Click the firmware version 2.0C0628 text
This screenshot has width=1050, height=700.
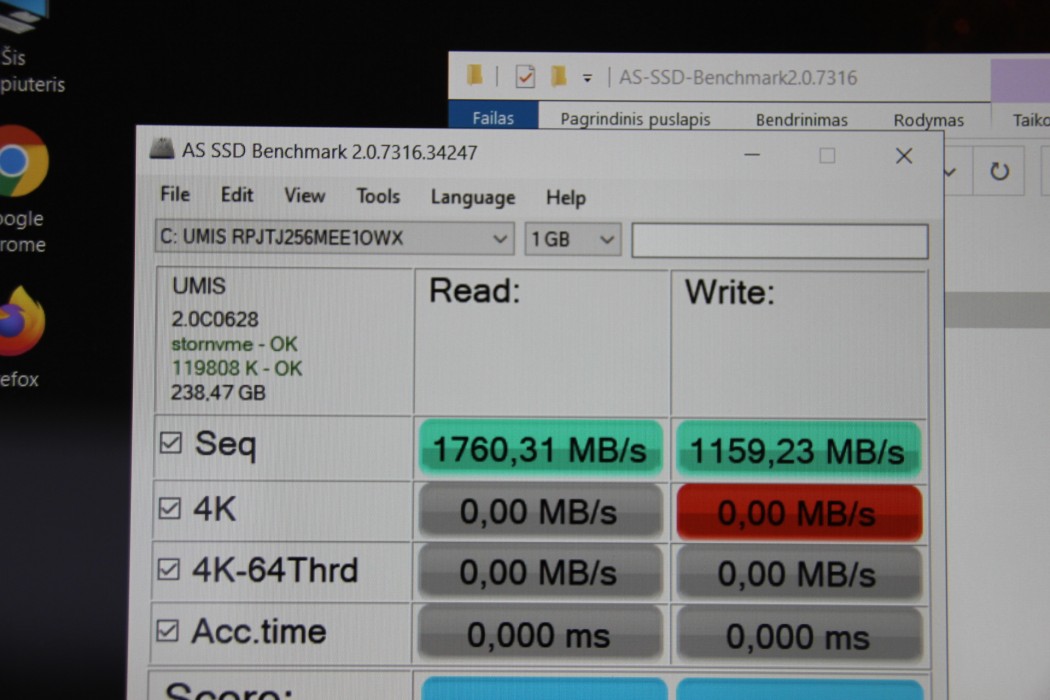[215, 320]
